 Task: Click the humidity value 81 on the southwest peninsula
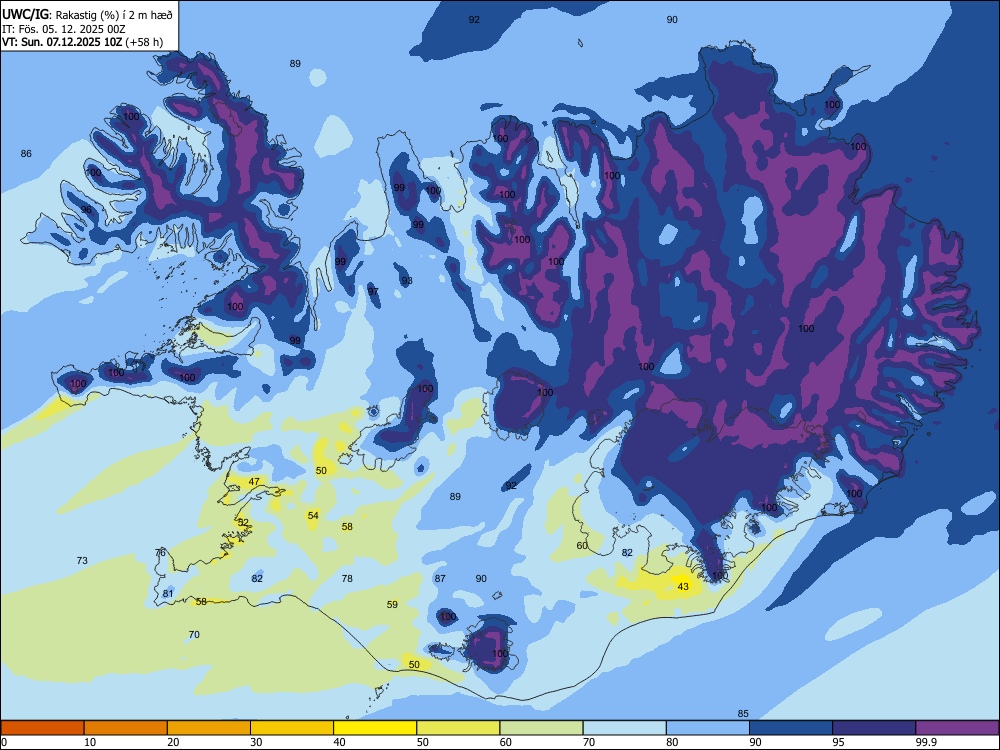coord(168,594)
